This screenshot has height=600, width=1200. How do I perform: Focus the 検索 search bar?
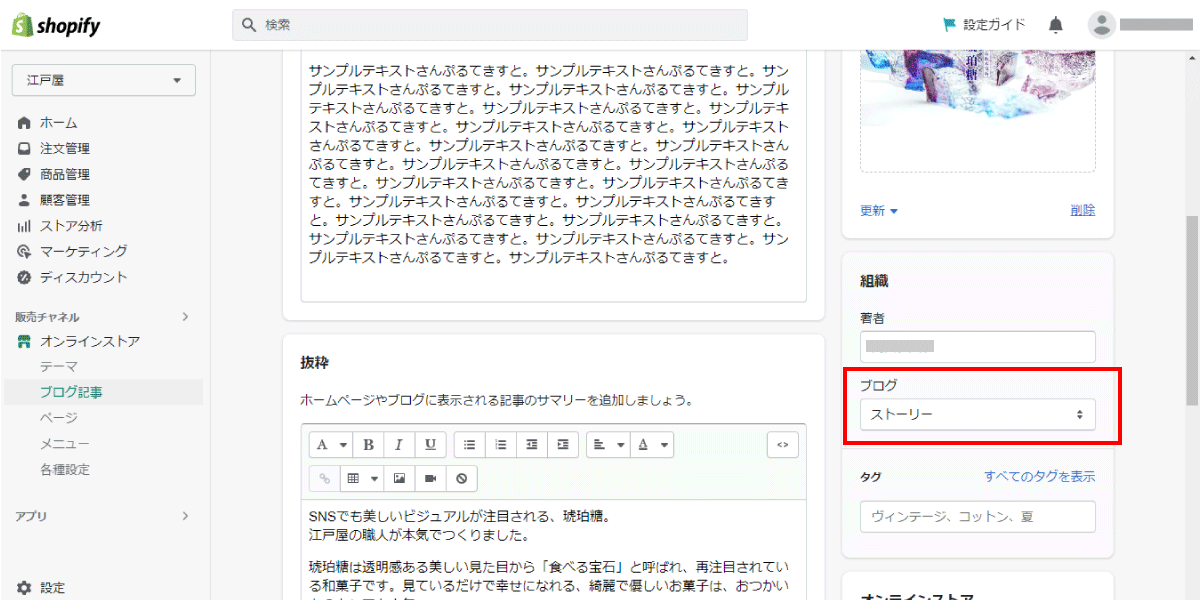click(x=490, y=25)
